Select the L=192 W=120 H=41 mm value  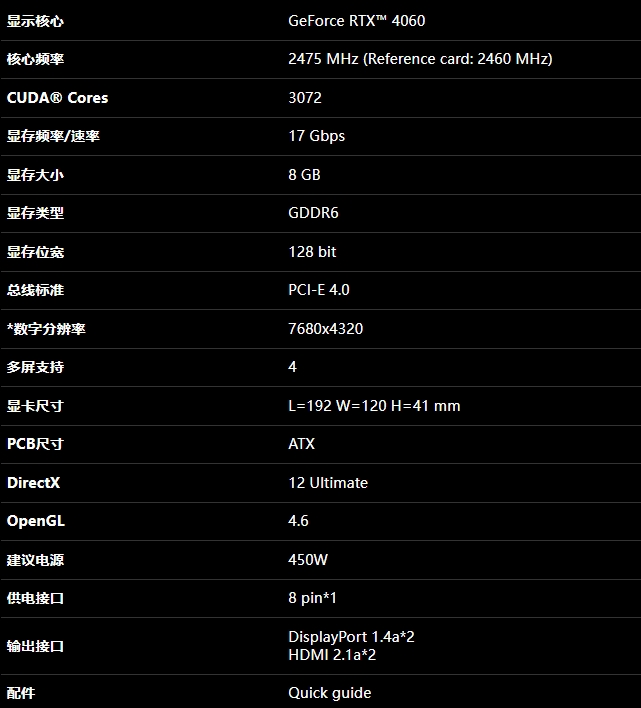[374, 405]
